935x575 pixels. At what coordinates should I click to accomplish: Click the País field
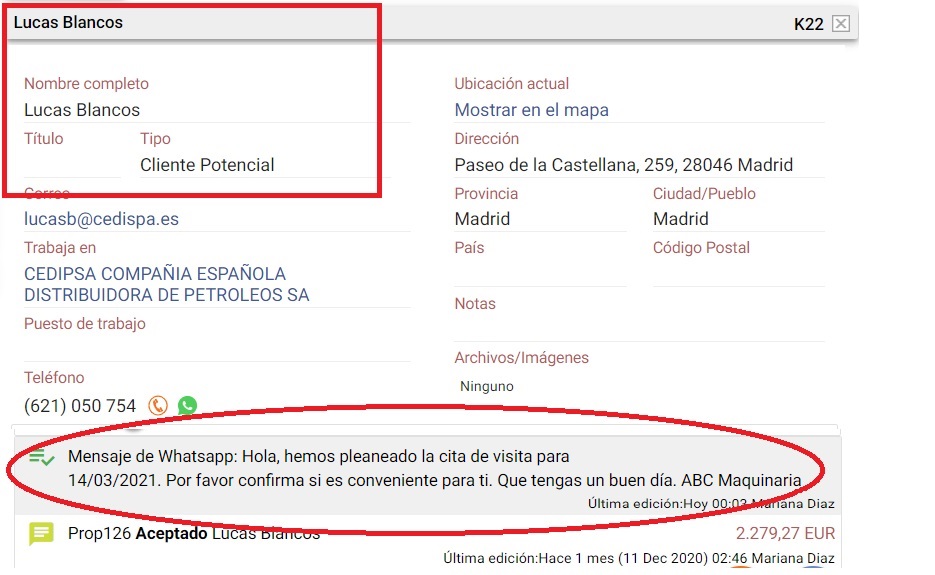coord(539,274)
